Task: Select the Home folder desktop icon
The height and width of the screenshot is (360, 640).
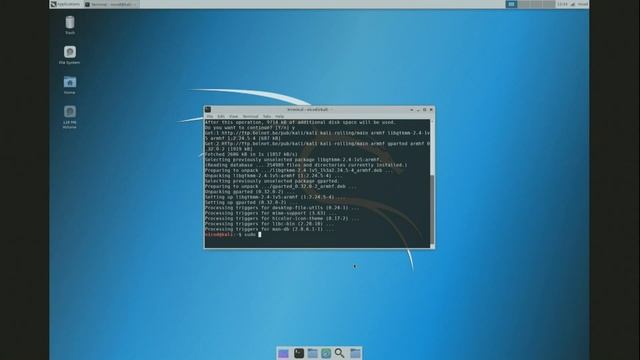Action: (69, 85)
